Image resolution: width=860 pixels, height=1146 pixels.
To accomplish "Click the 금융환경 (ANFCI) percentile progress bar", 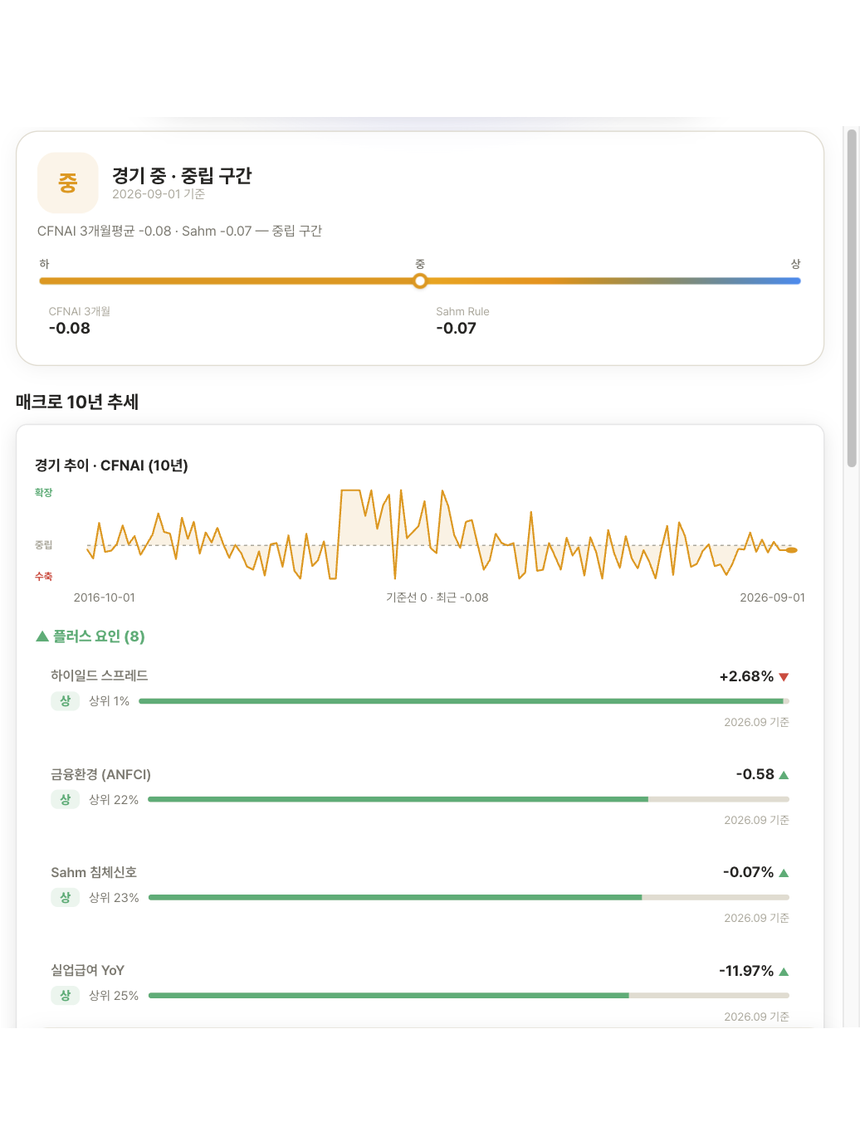I will click(468, 800).
